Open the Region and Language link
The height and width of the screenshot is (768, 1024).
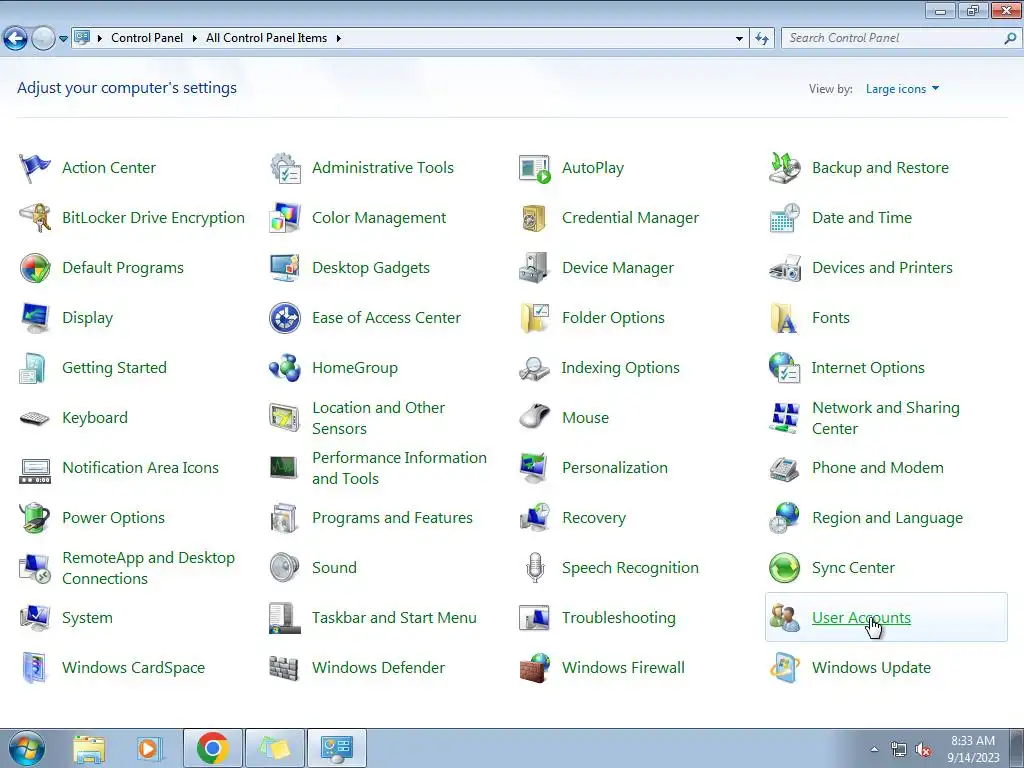click(x=888, y=518)
